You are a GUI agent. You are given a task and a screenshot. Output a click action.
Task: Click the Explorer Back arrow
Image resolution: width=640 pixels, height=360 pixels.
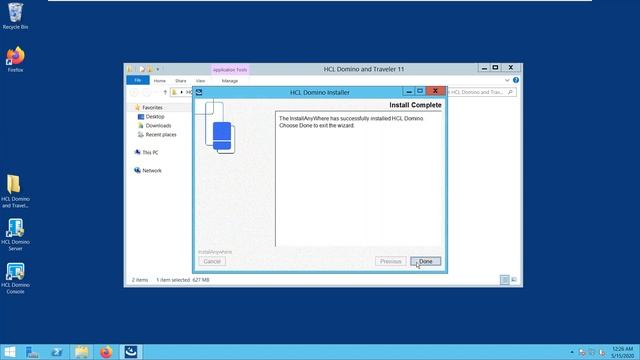tap(134, 93)
